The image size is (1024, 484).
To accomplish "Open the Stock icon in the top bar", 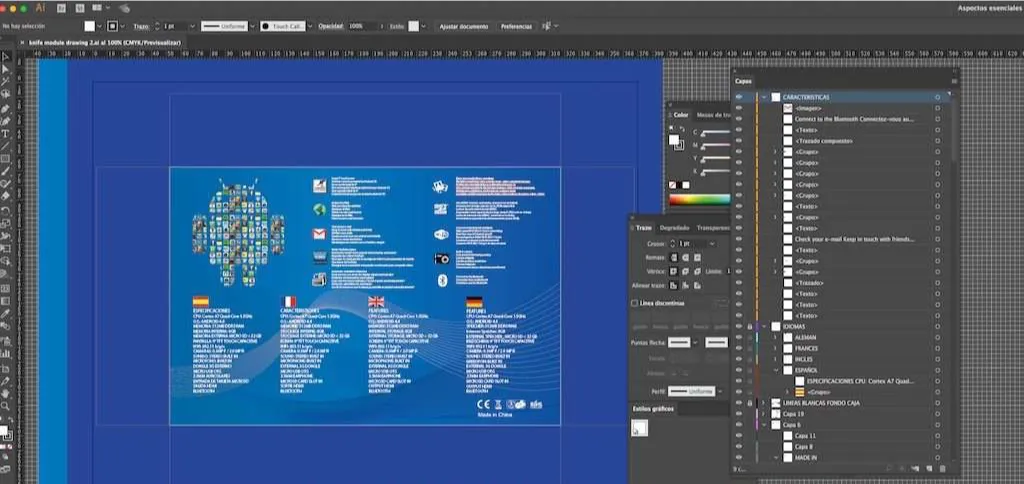I will pyautogui.click(x=80, y=8).
